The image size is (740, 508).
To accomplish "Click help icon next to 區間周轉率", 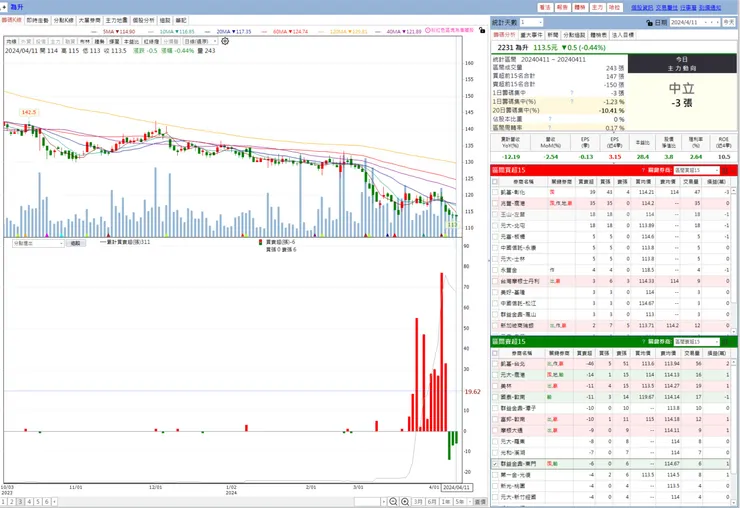I will tap(550, 127).
